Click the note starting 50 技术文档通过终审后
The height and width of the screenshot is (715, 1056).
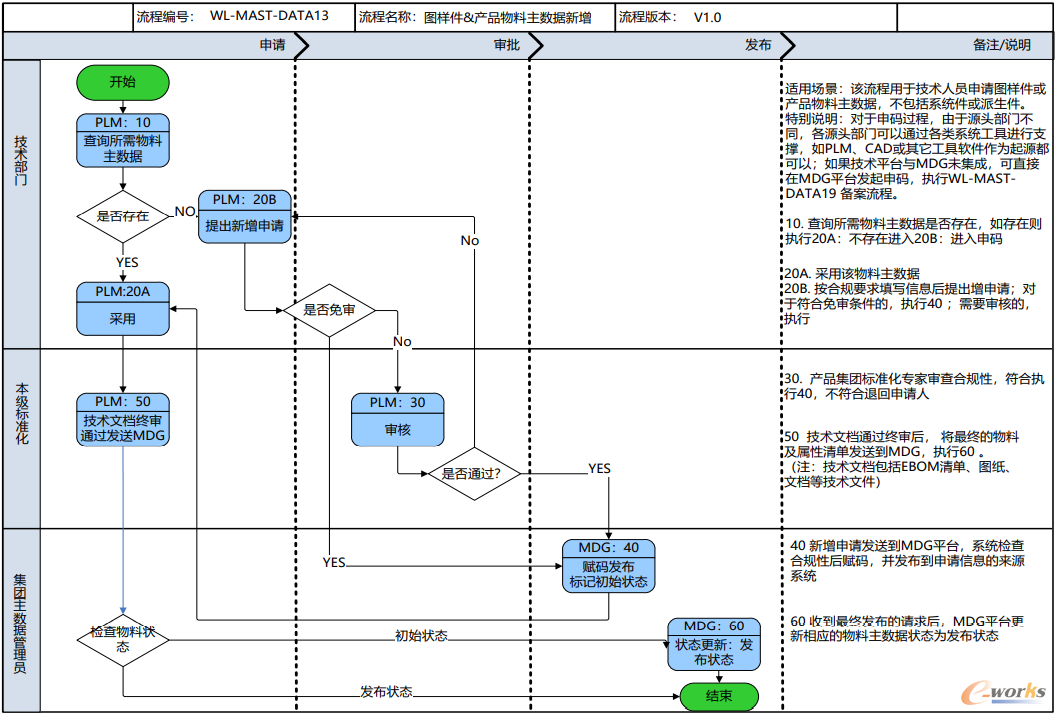tap(904, 460)
